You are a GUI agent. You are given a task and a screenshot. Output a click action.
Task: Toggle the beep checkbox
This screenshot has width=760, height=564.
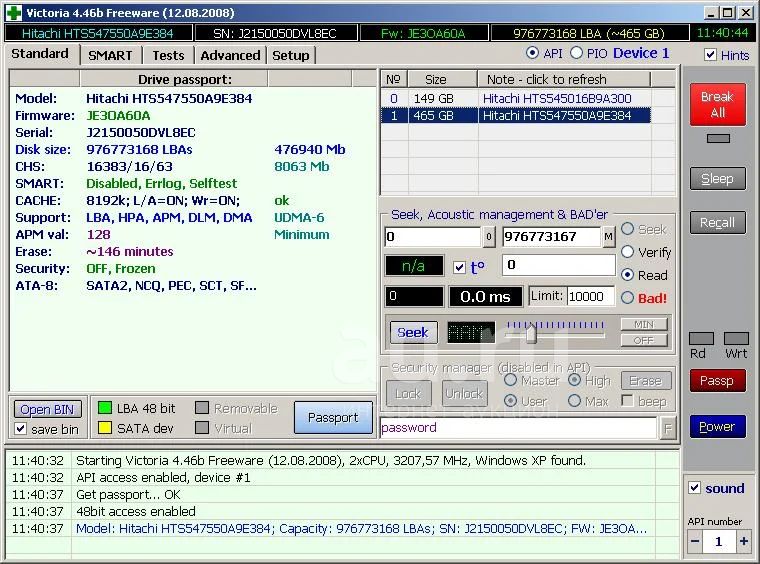coord(627,400)
